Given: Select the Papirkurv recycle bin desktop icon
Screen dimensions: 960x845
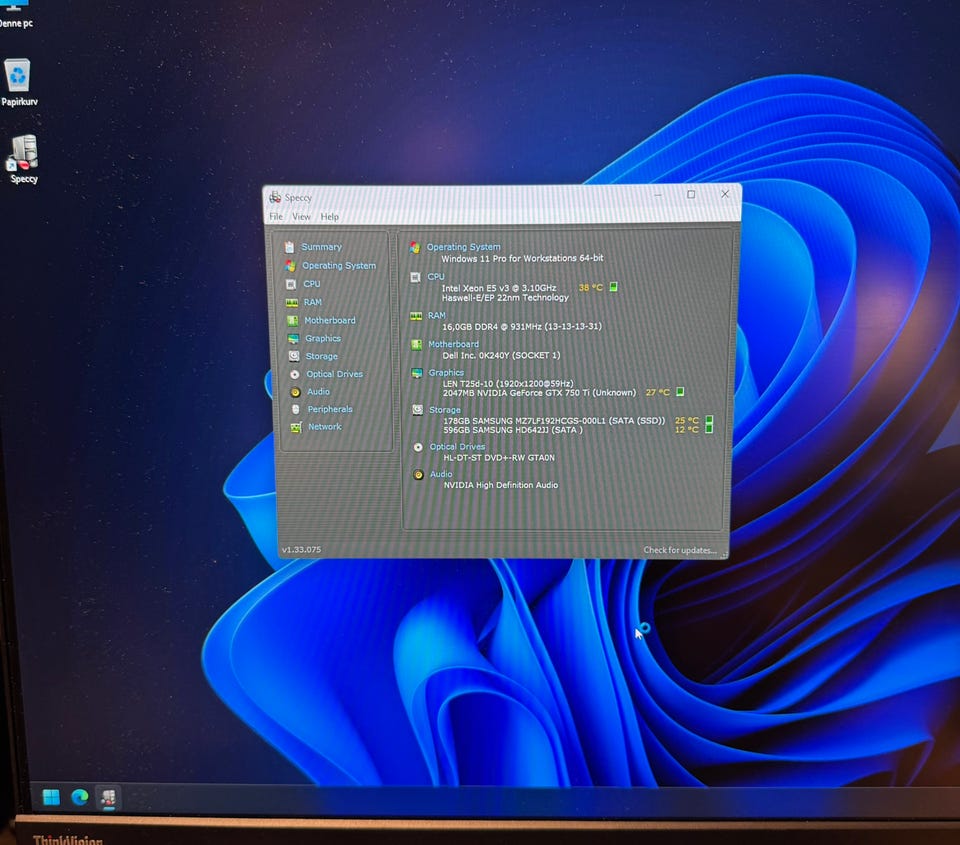Looking at the screenshot, I should click(x=18, y=82).
